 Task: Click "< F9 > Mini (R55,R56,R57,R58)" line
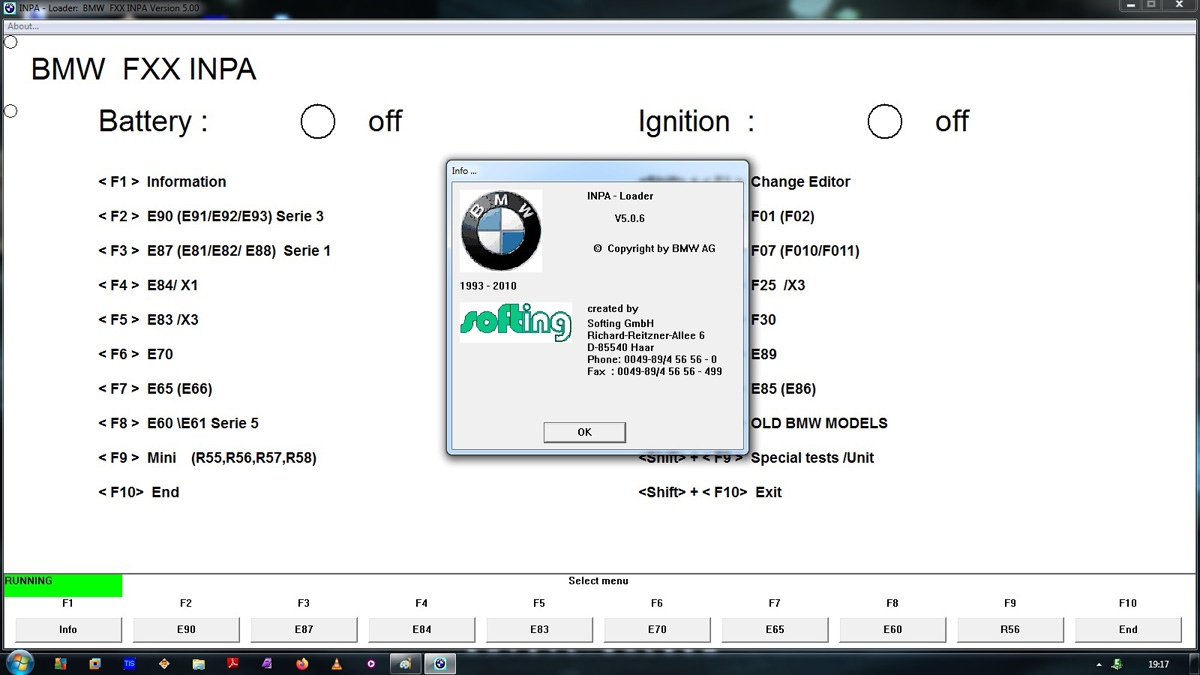[x=207, y=458]
